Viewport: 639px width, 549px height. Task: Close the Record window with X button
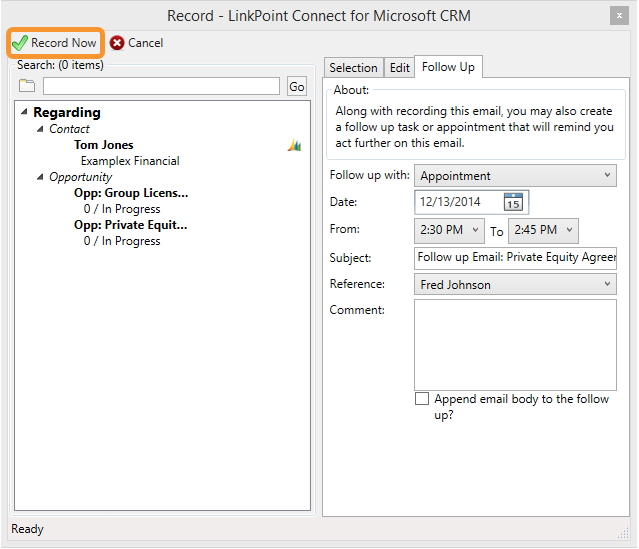pyautogui.click(x=619, y=16)
